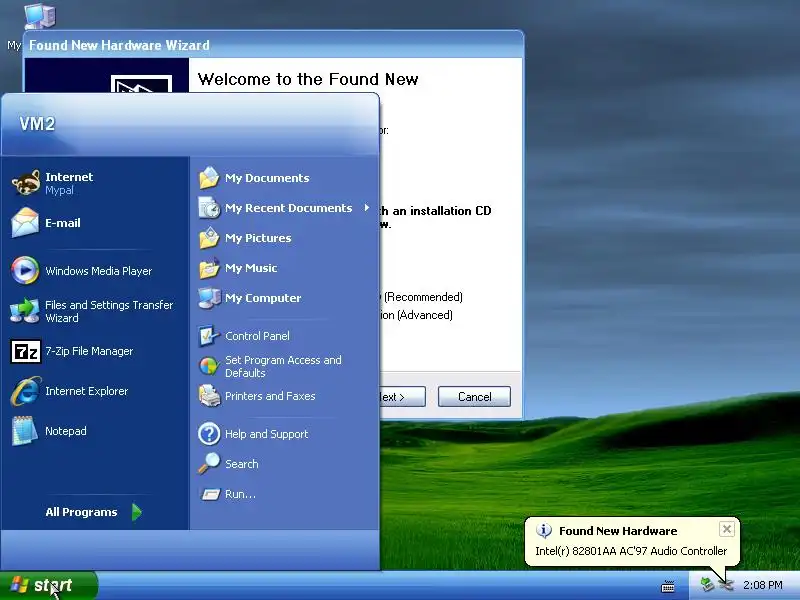Launch the Internet Explorer icon
The width and height of the screenshot is (800, 600).
[26, 391]
